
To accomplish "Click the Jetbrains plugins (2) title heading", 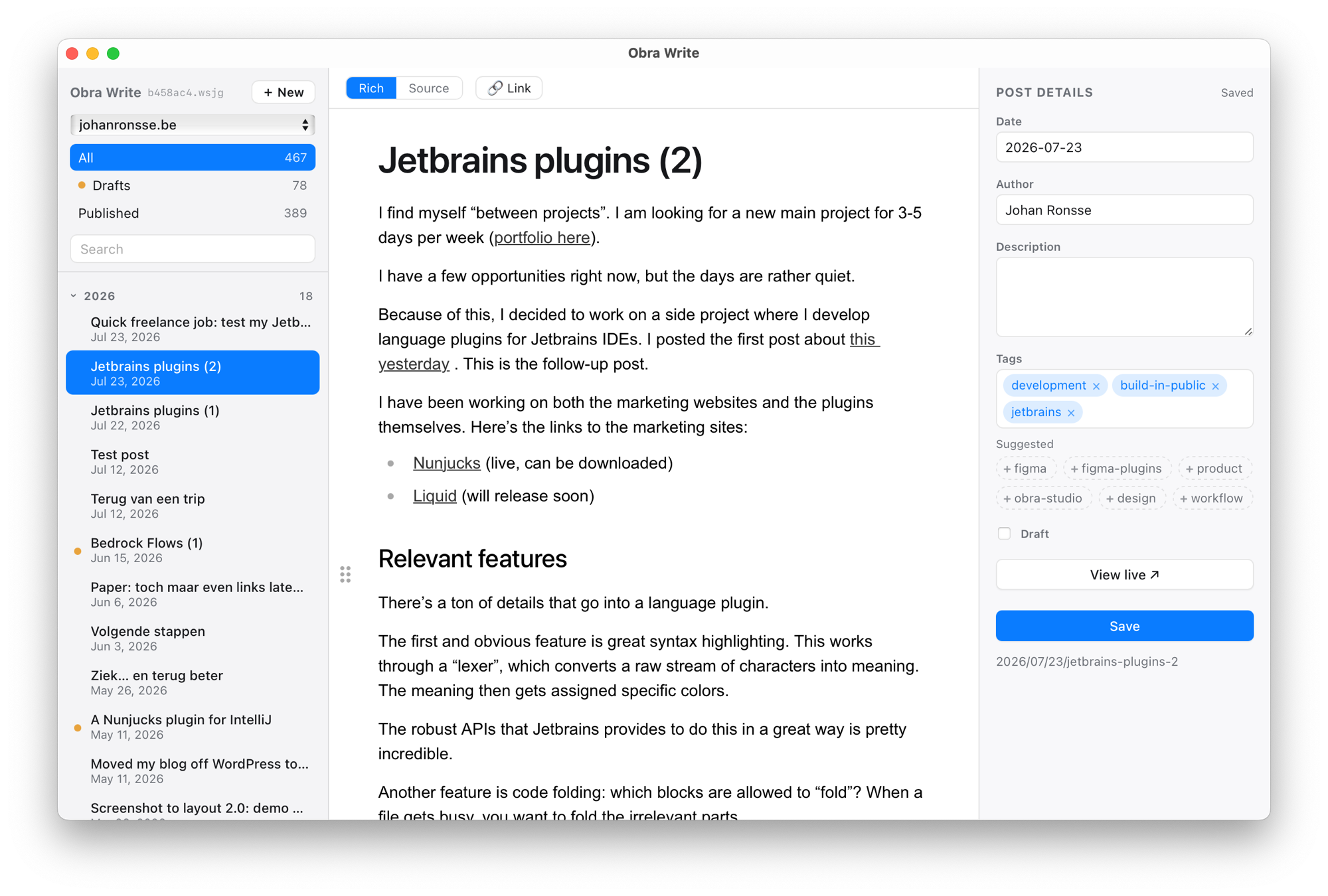I will coord(540,161).
